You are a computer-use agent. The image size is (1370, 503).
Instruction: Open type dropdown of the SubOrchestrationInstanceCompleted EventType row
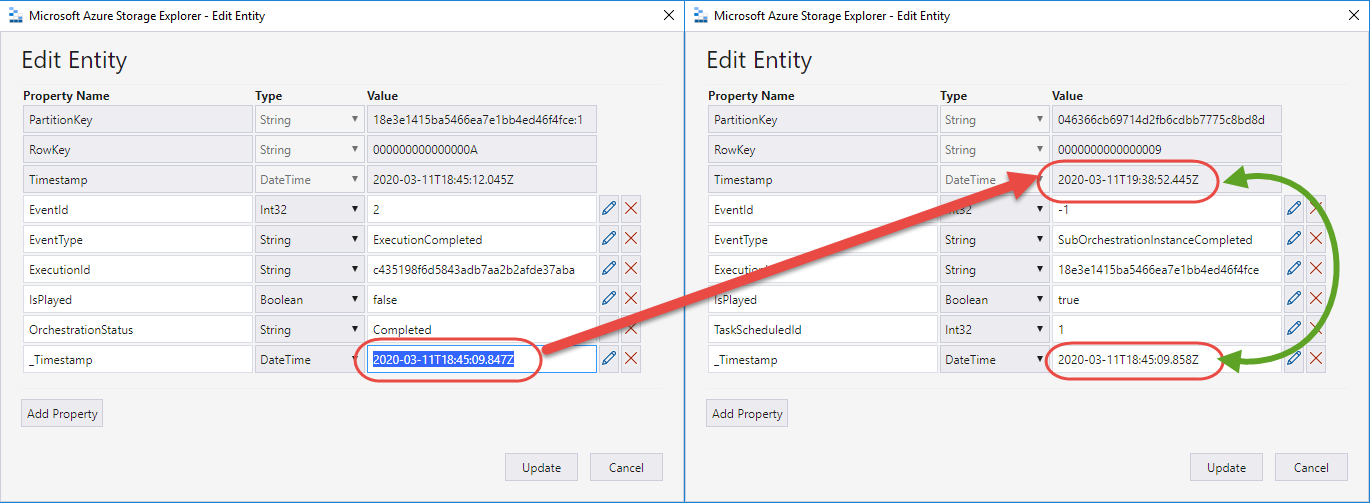[994, 239]
